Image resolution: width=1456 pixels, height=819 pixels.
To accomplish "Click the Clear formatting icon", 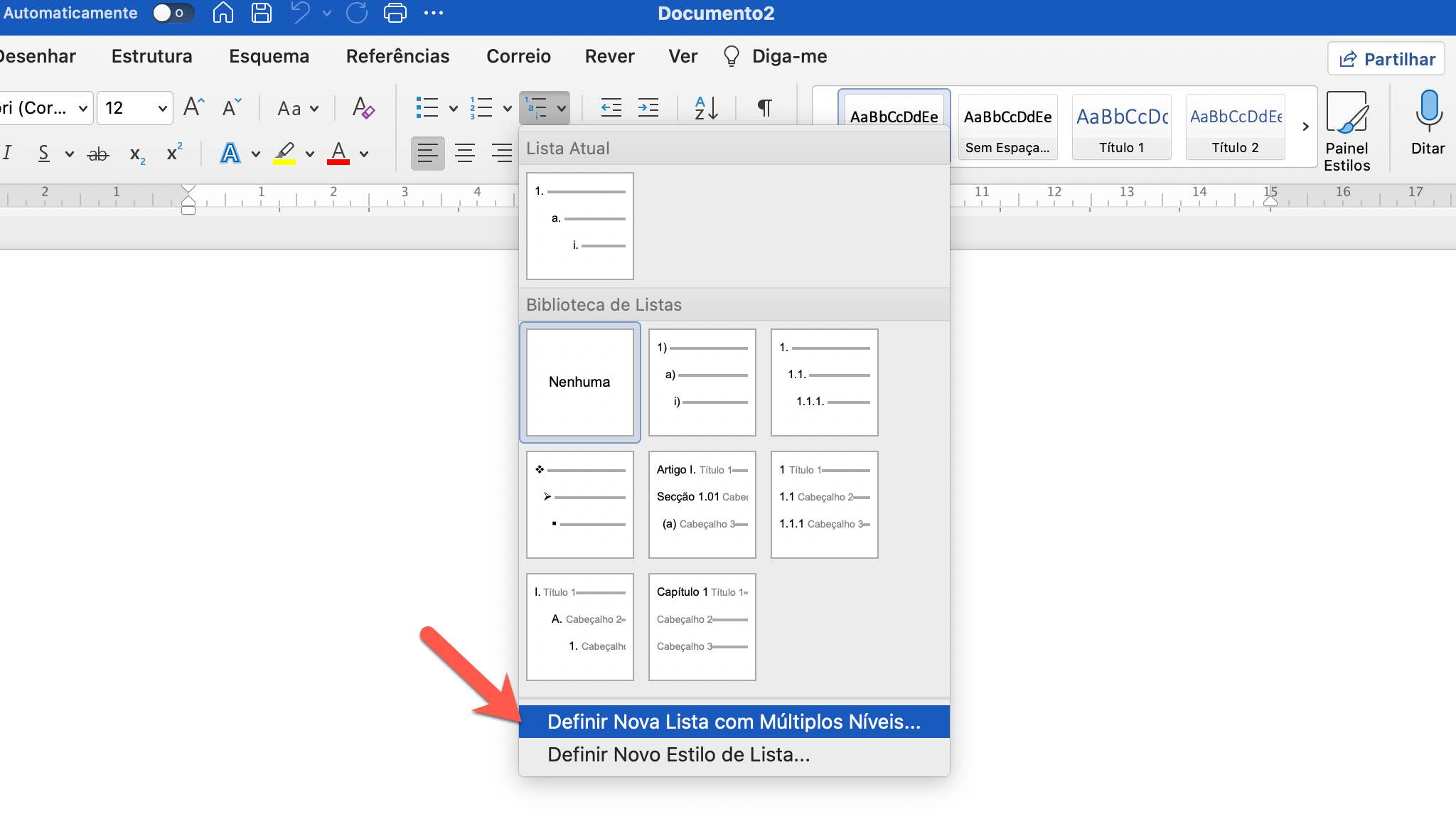I will [363, 108].
